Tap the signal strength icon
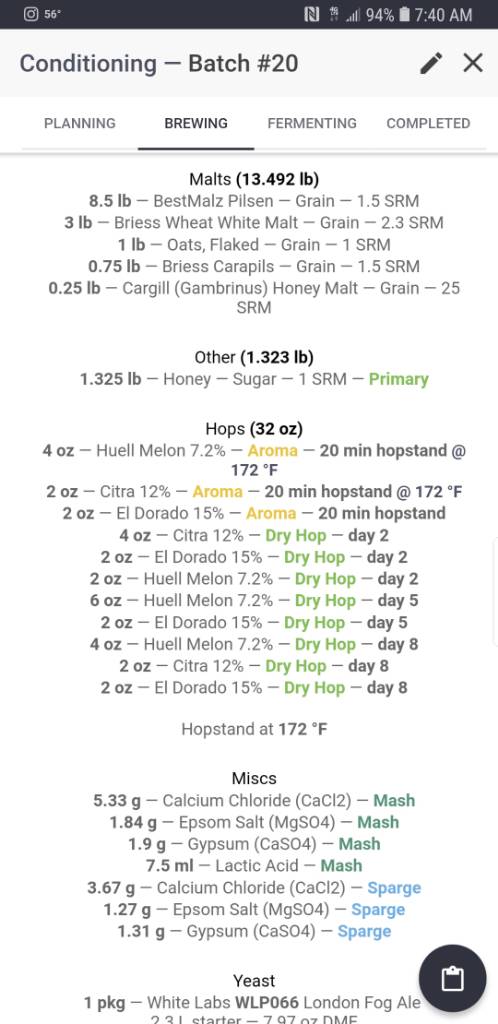This screenshot has height=1024, width=498. [x=353, y=14]
